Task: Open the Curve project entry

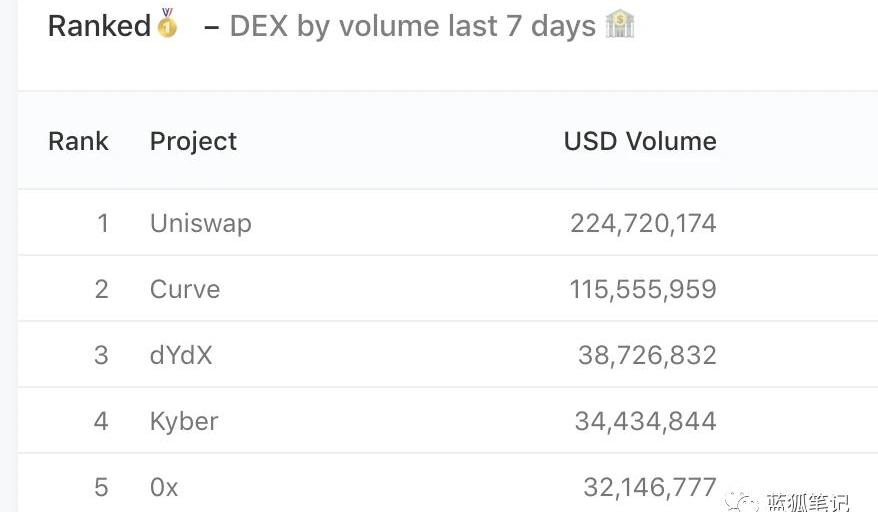Action: tap(185, 290)
